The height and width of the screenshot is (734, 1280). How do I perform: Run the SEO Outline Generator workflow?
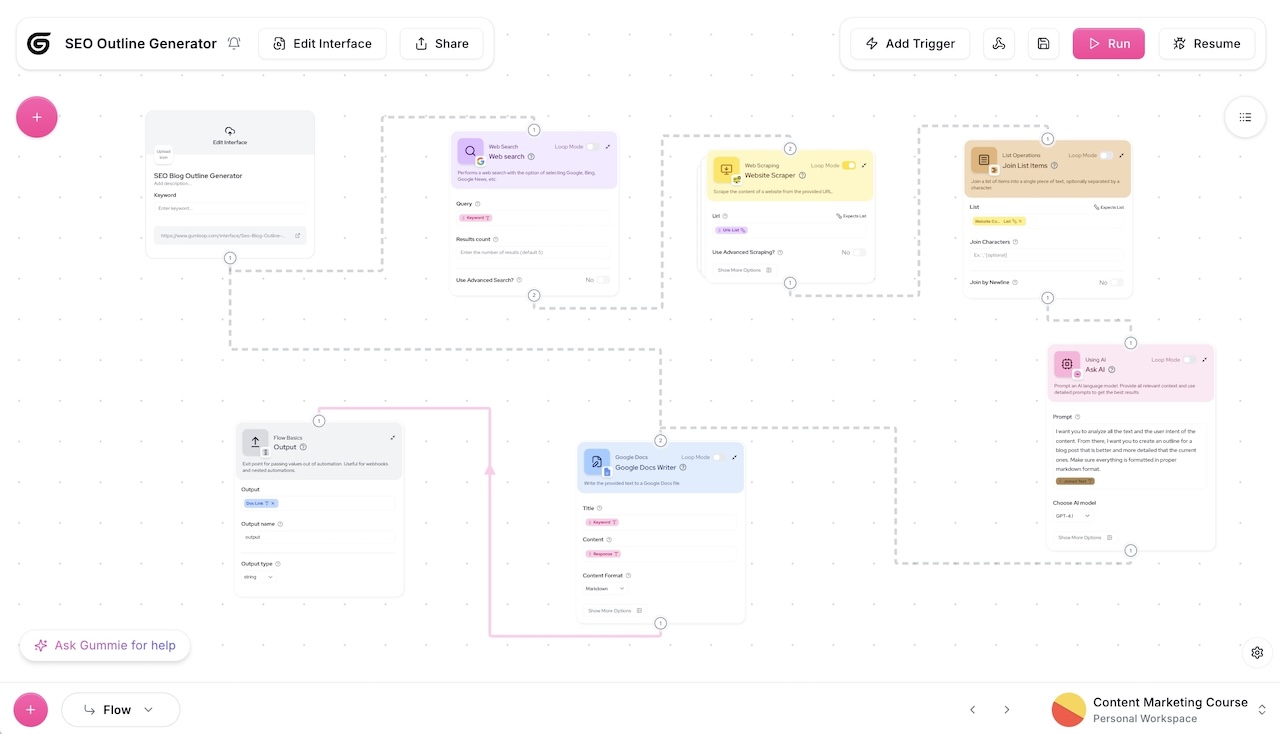[x=1108, y=43]
